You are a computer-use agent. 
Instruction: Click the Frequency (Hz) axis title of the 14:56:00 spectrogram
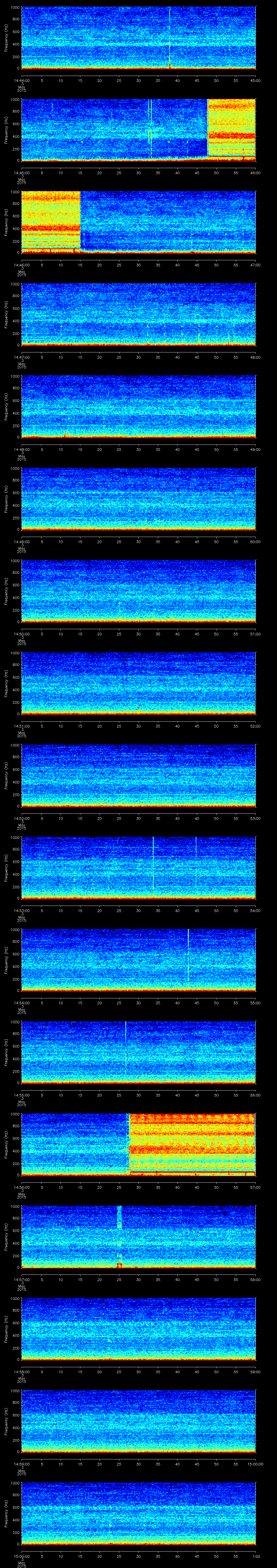(x=6, y=1144)
